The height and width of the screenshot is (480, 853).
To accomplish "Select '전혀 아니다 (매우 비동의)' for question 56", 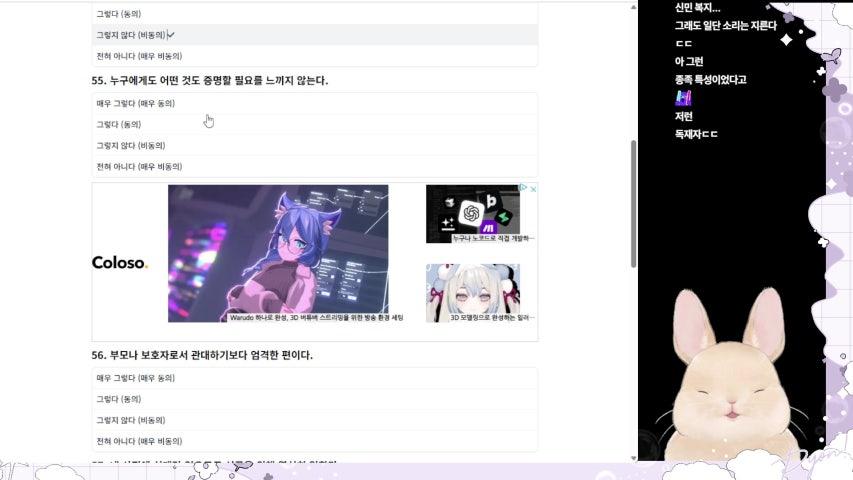I will pos(314,441).
